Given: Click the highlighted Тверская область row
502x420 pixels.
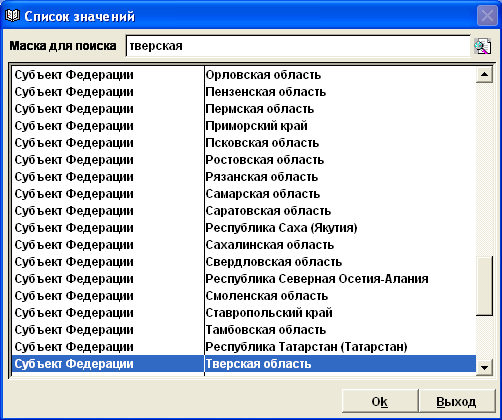Looking at the screenshot, I should tap(244, 364).
